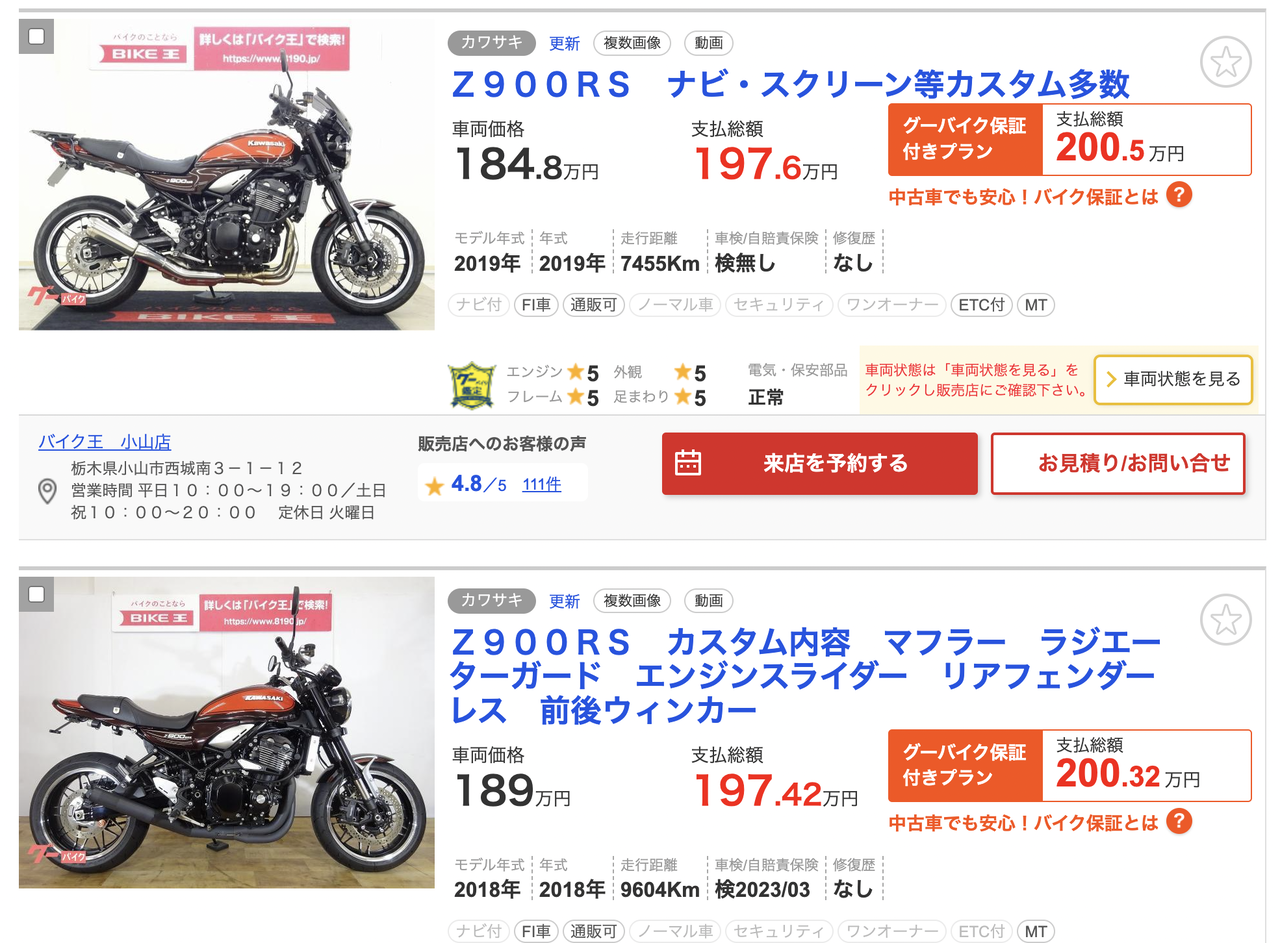Favorite the second Z900RS listing star icon
Screen dimensions: 1280x943
pos(1225,619)
